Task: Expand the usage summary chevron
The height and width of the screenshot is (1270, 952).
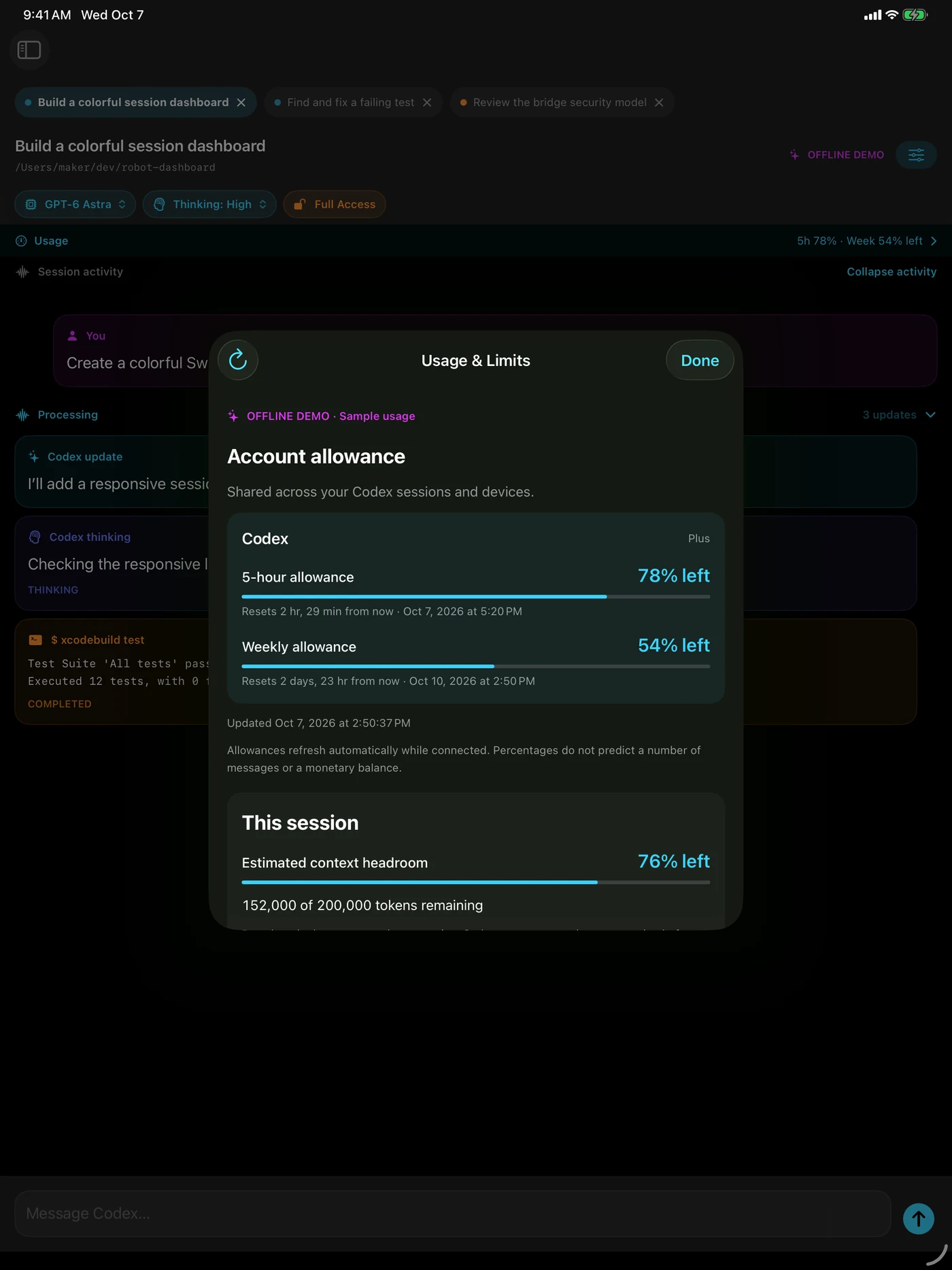Action: [934, 241]
